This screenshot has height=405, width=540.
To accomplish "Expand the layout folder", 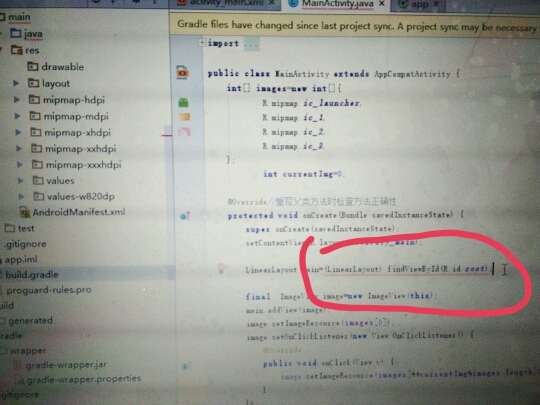I will click(x=15, y=83).
